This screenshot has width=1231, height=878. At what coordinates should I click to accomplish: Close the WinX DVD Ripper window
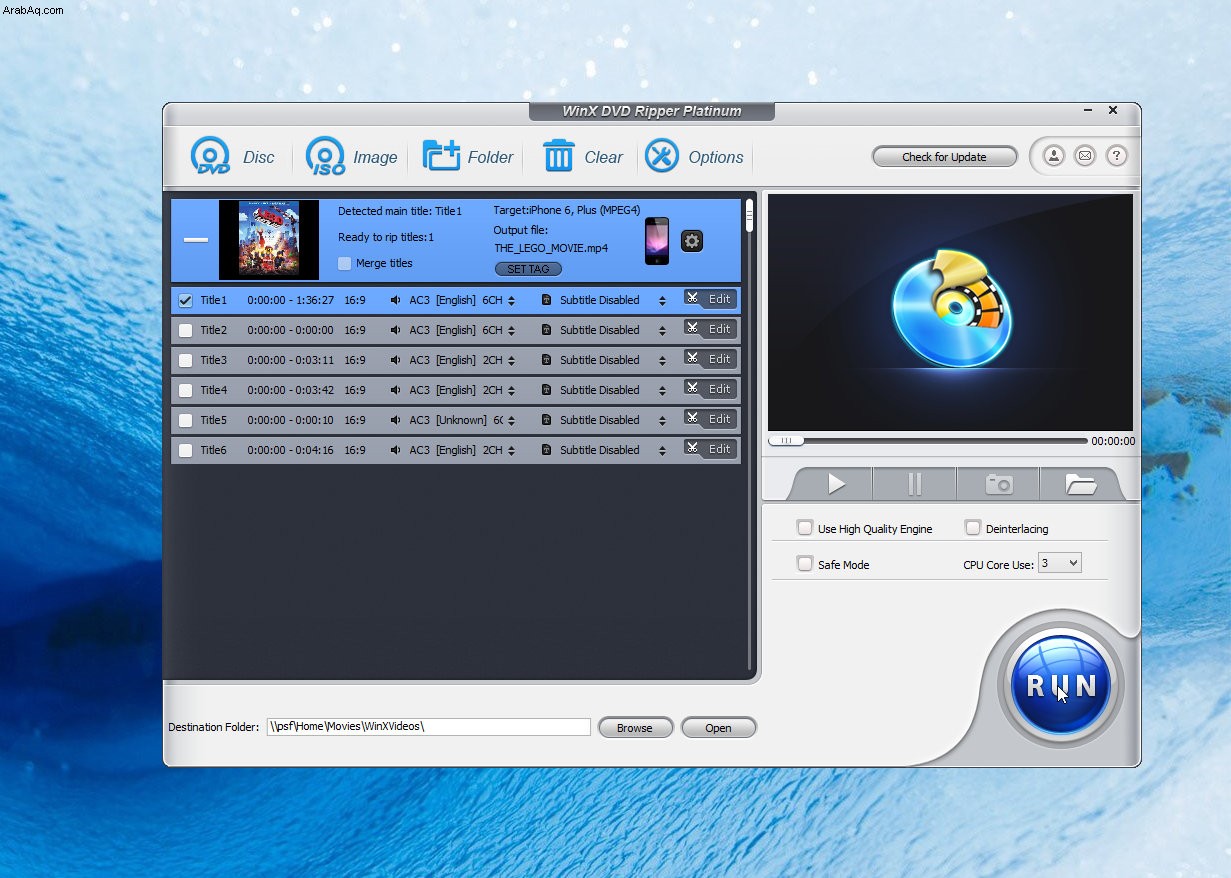tap(1113, 111)
